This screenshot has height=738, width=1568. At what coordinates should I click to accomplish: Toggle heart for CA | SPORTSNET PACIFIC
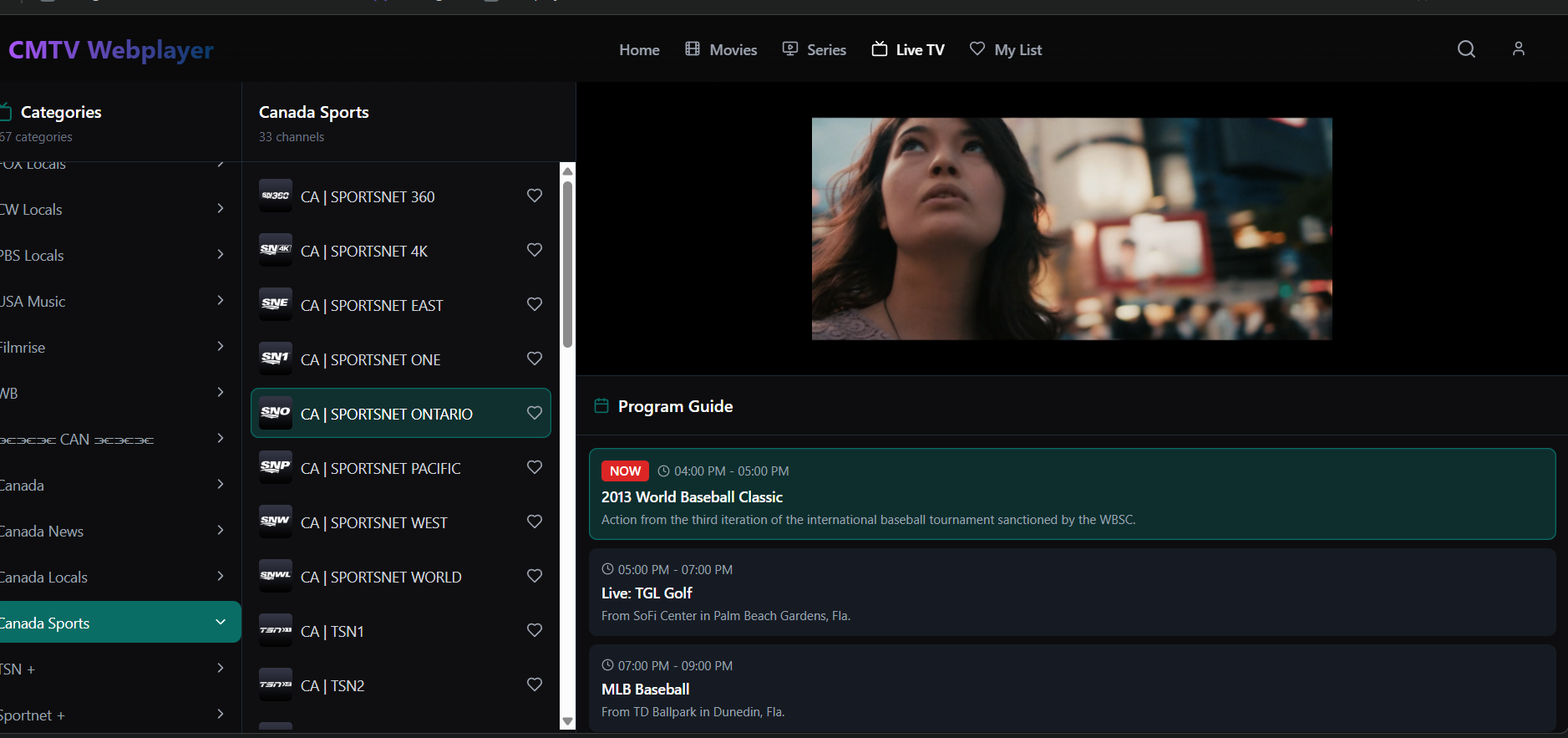(x=535, y=467)
